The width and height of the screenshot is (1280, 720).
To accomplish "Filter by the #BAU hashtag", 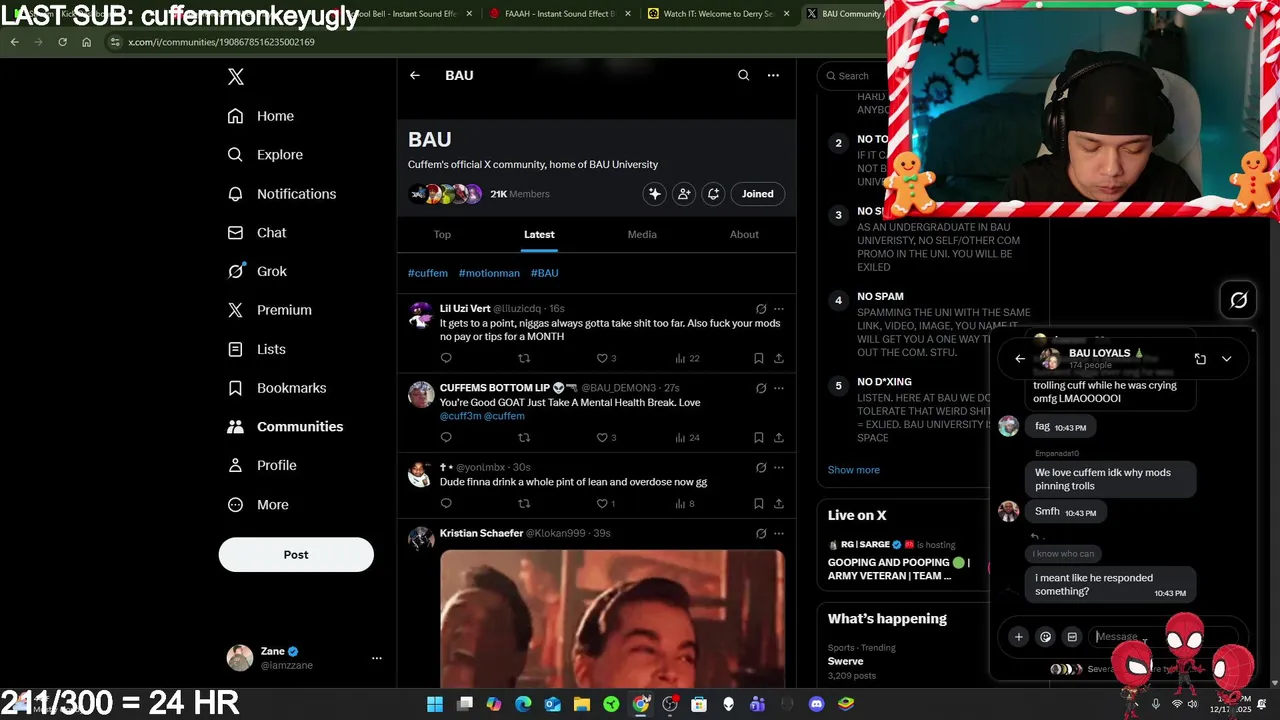I will (545, 273).
